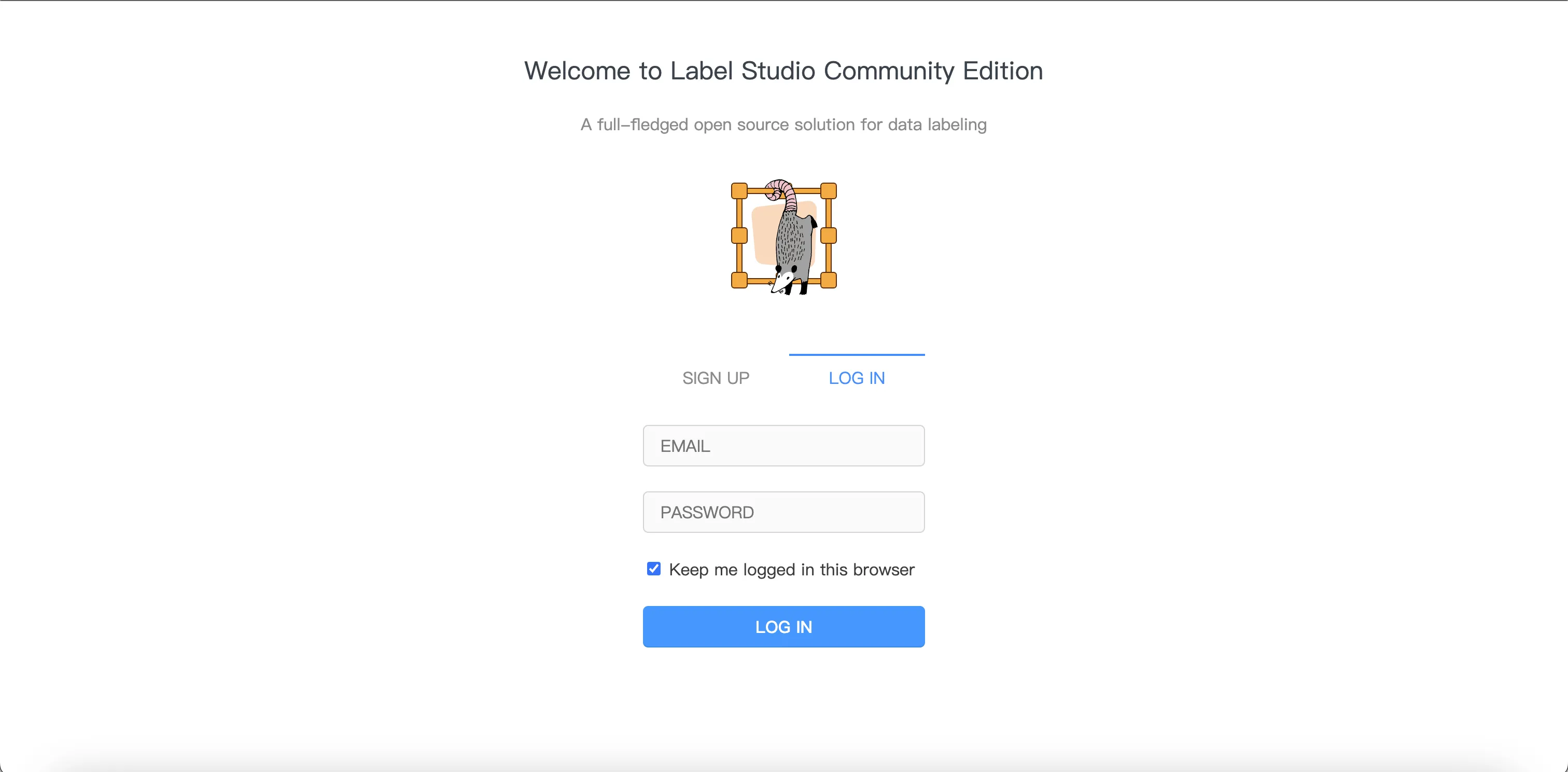Click into the PASSWORD field
The height and width of the screenshot is (772, 1568).
(x=783, y=512)
